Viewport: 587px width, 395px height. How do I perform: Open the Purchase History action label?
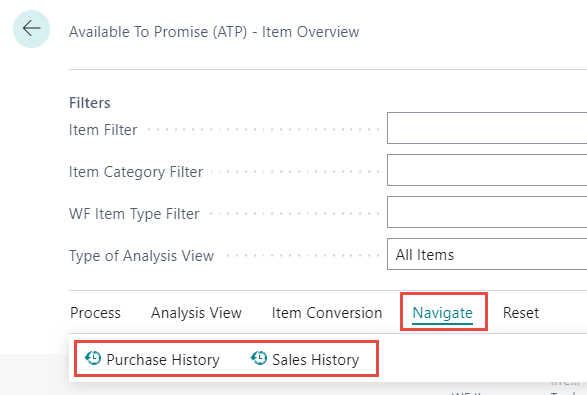coord(163,360)
